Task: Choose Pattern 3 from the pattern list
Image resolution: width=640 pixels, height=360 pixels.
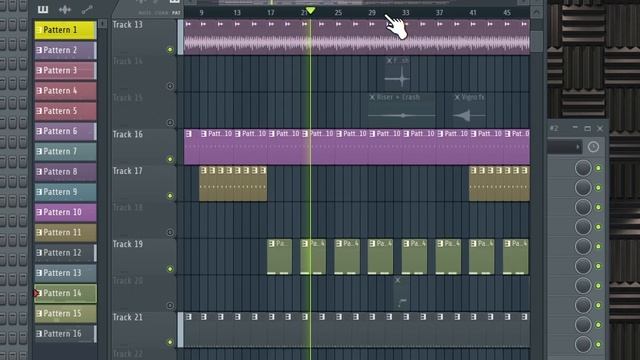Action: 65,70
